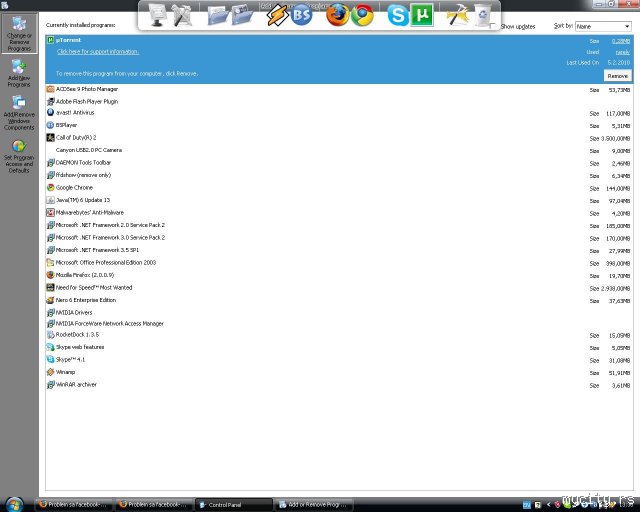Open the My Computer dock icon
Viewport: 640px width, 512px height.
point(157,16)
